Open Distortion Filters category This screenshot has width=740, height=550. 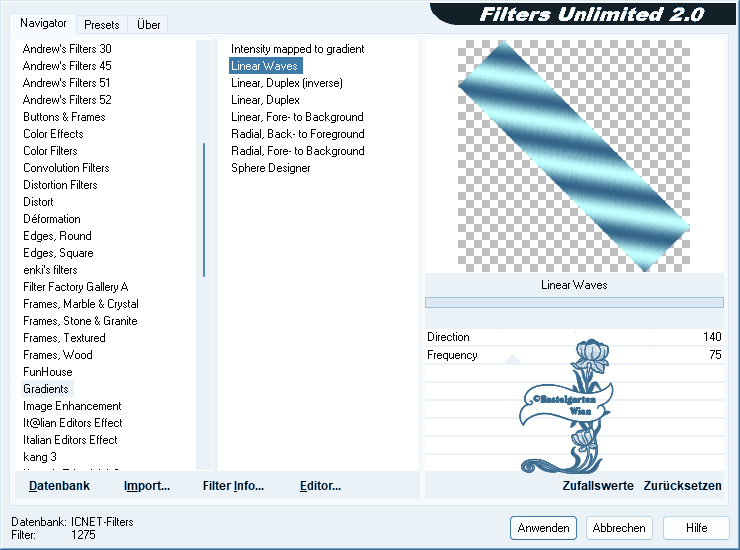[x=60, y=185]
